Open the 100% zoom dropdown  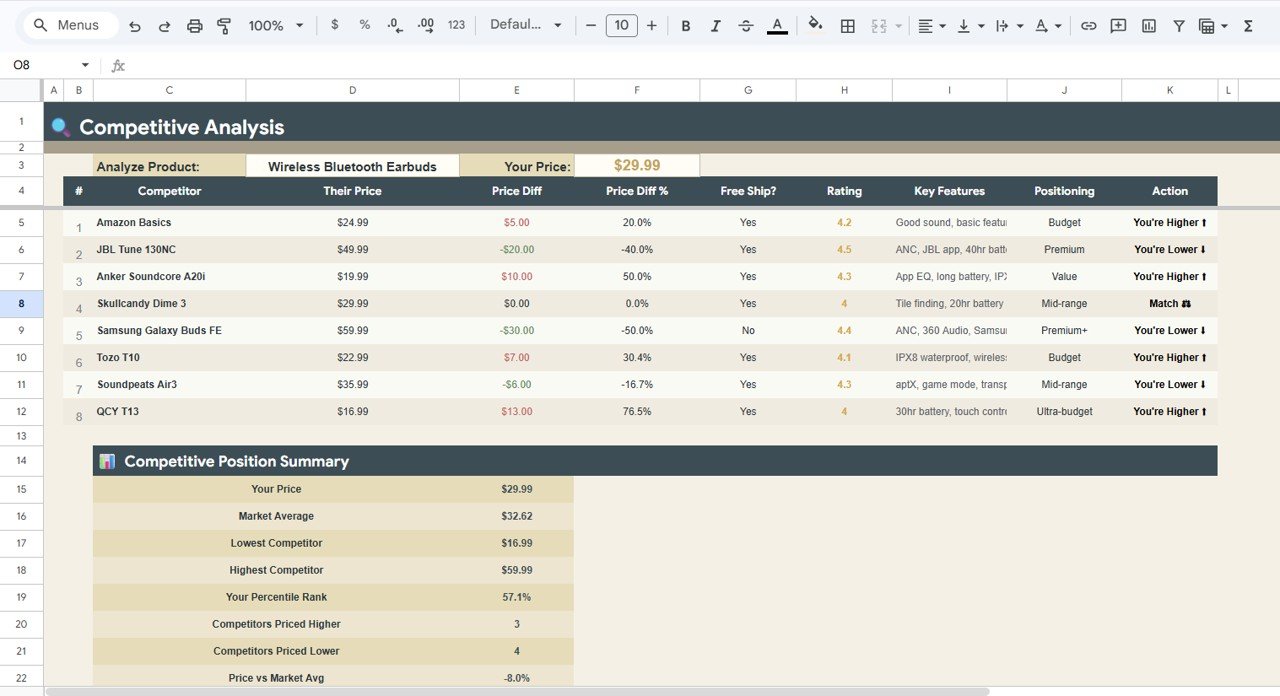click(x=276, y=26)
